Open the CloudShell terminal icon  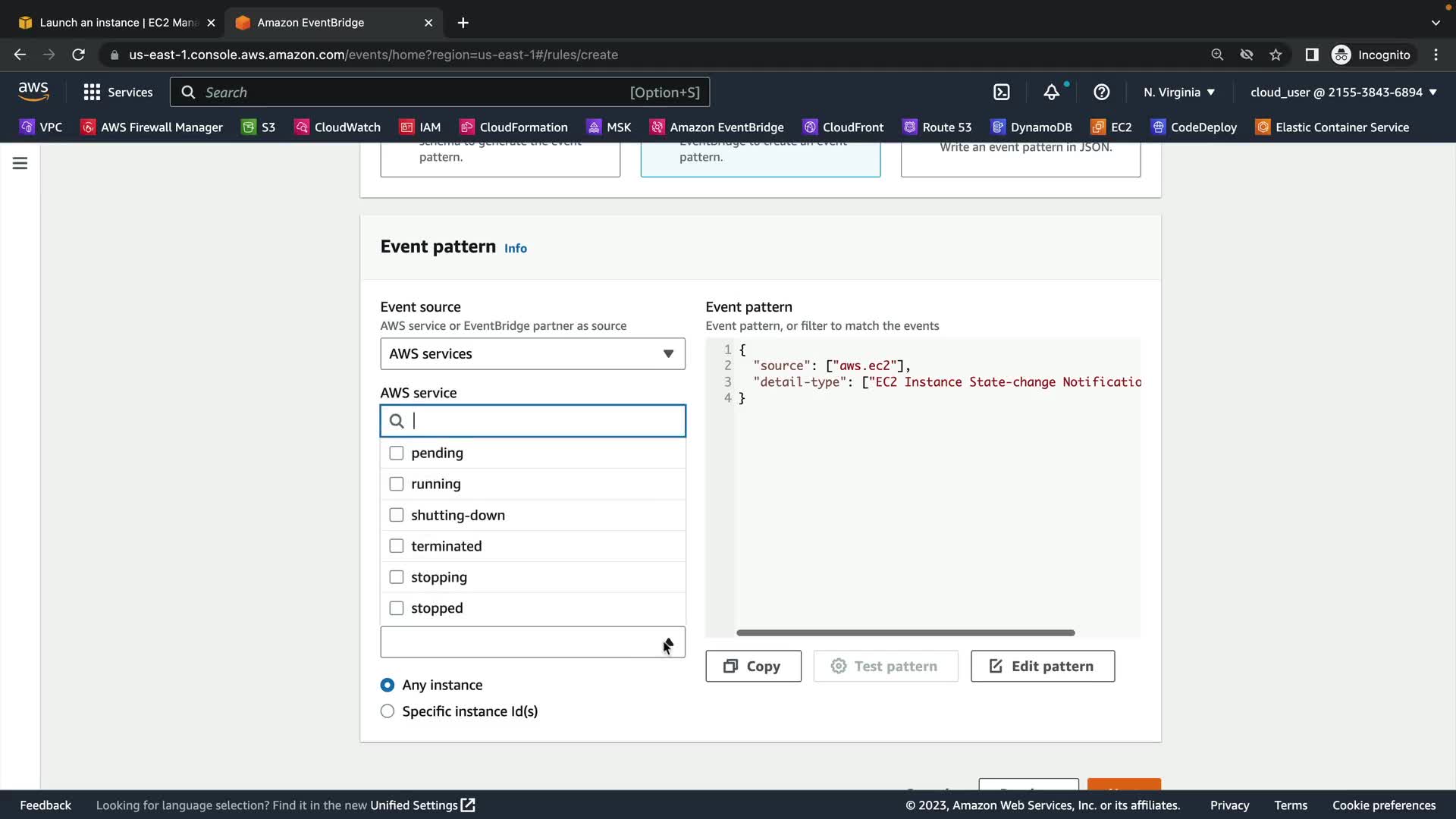[x=1001, y=92]
